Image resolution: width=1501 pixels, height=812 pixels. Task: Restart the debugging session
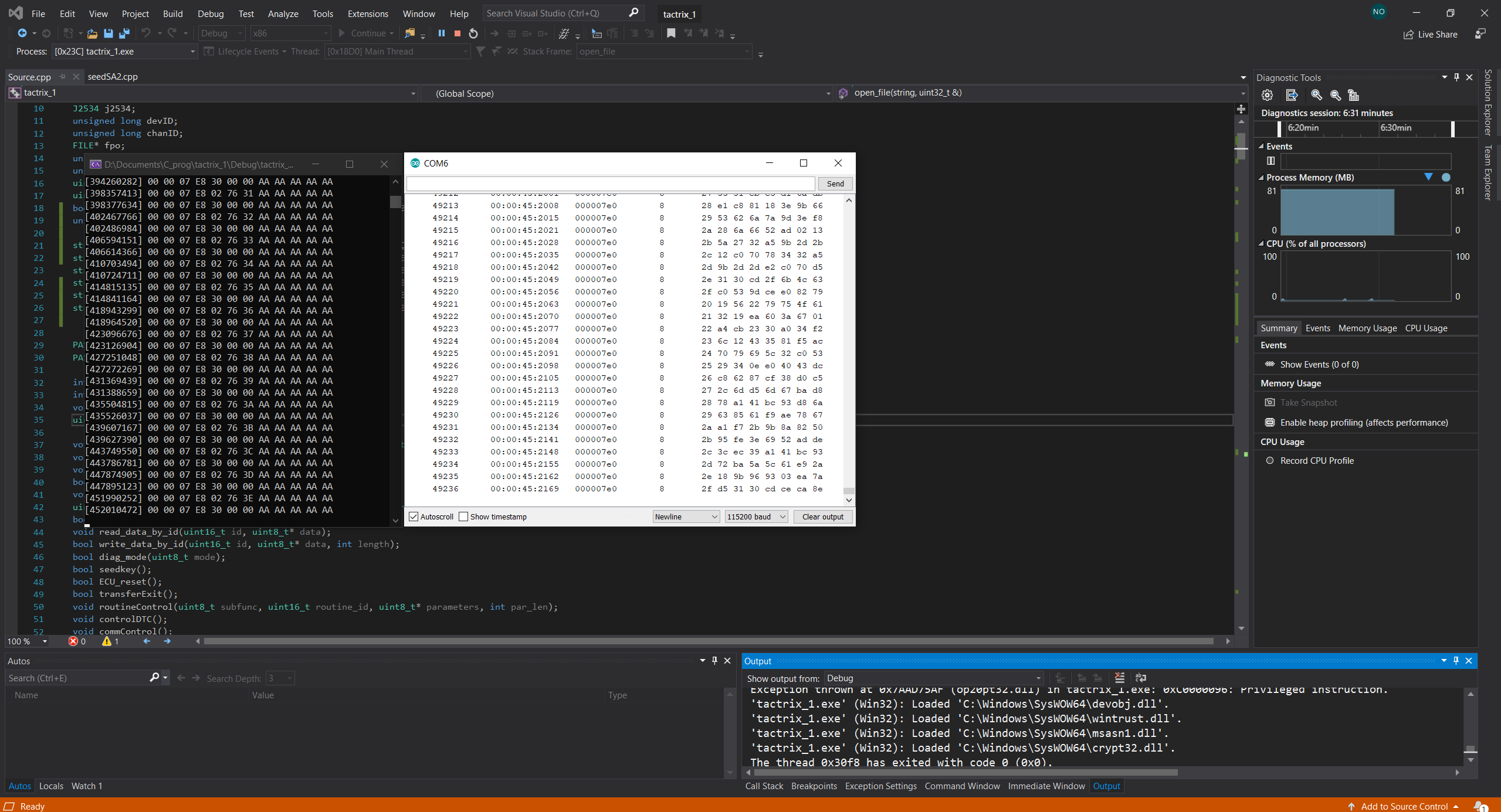click(473, 33)
